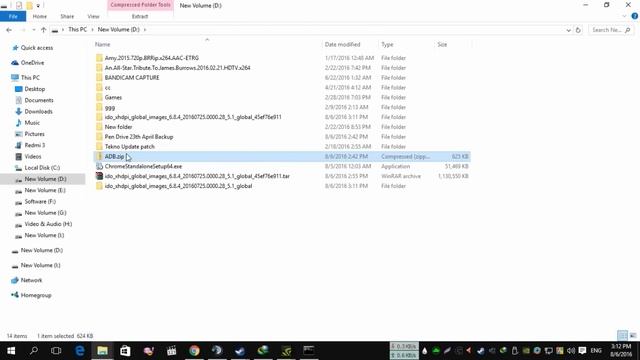Switch to Large icons view in status bar
The height and width of the screenshot is (360, 640).
pos(633,336)
